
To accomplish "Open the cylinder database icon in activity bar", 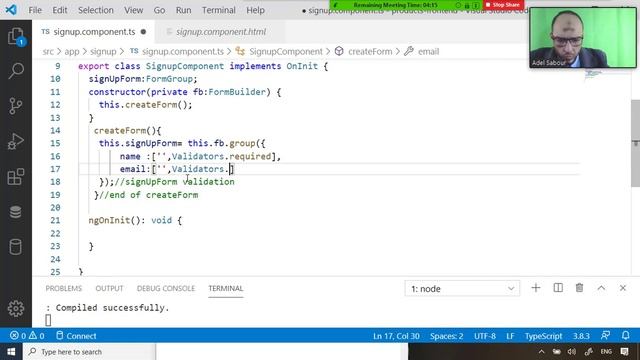I will (16, 247).
